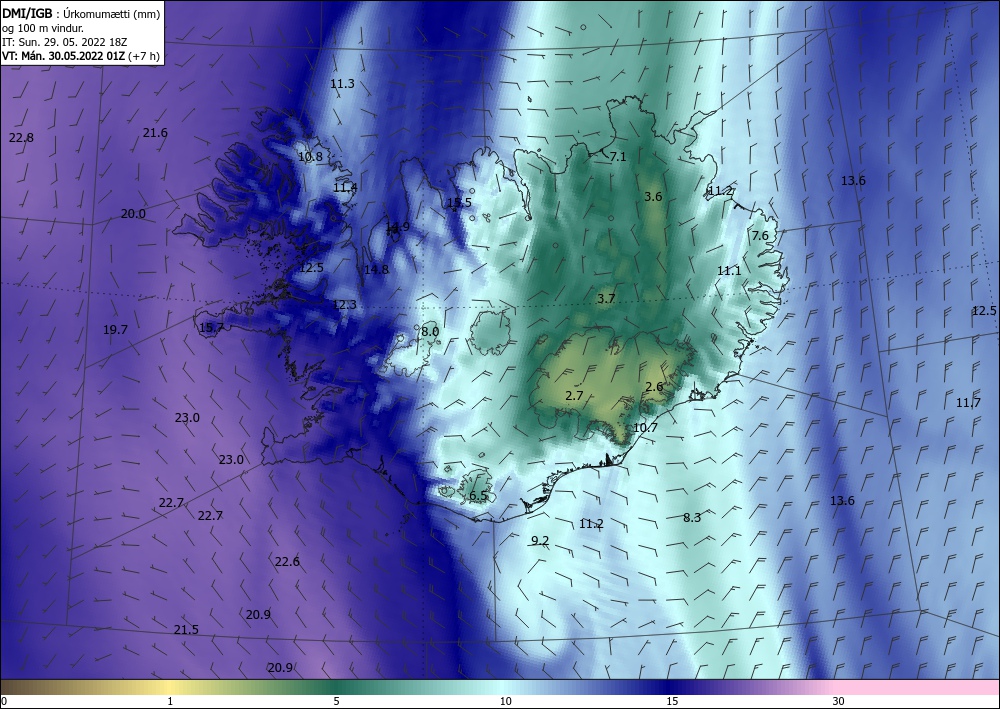Click the 11.4 value on the map

coord(345,187)
